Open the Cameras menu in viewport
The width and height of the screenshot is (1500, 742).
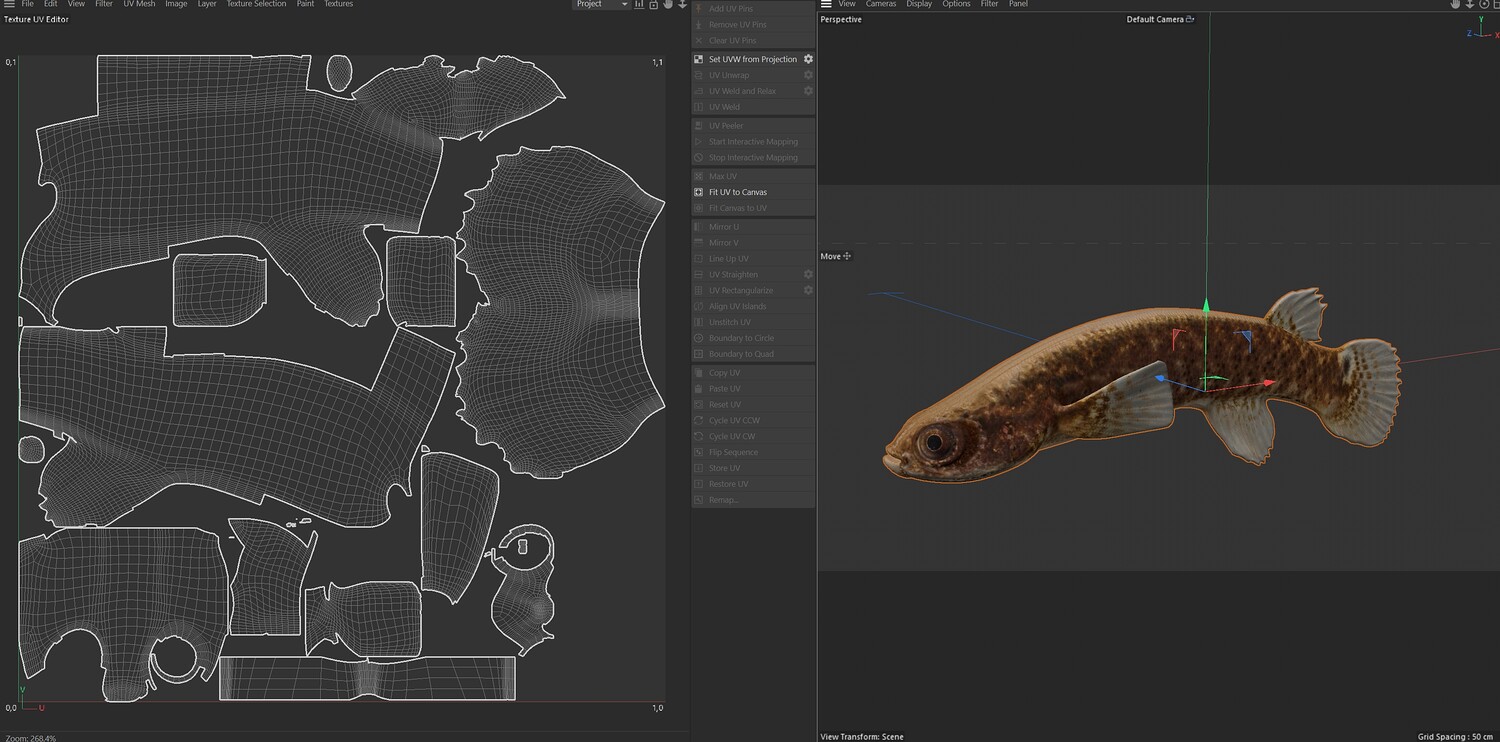881,4
